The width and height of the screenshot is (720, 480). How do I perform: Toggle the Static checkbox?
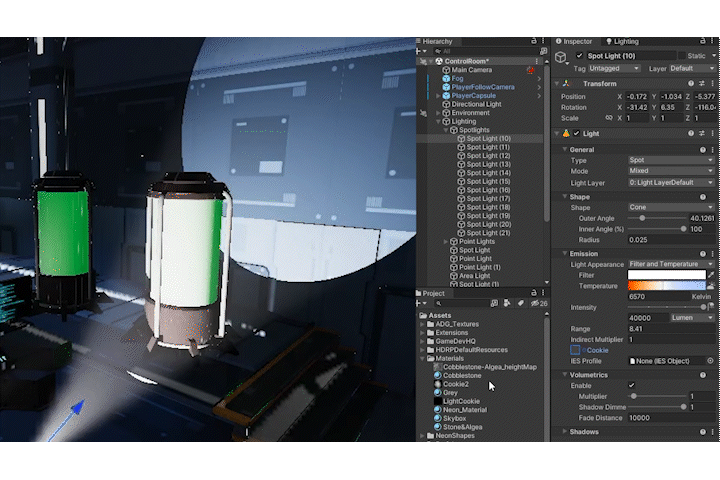point(683,55)
